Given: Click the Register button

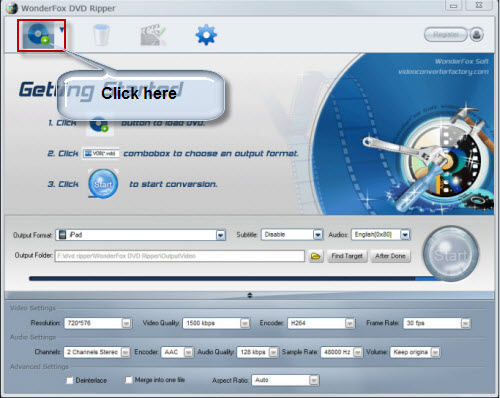Looking at the screenshot, I should (446, 34).
